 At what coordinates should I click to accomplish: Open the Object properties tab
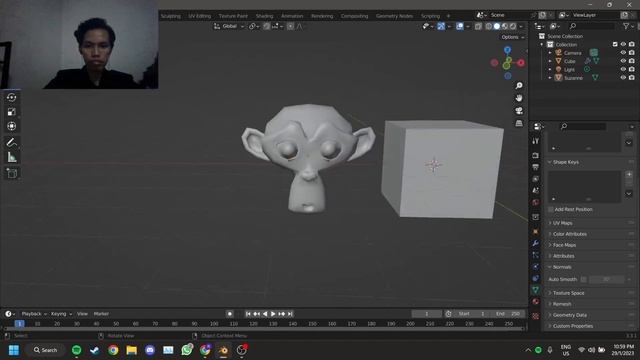(536, 231)
